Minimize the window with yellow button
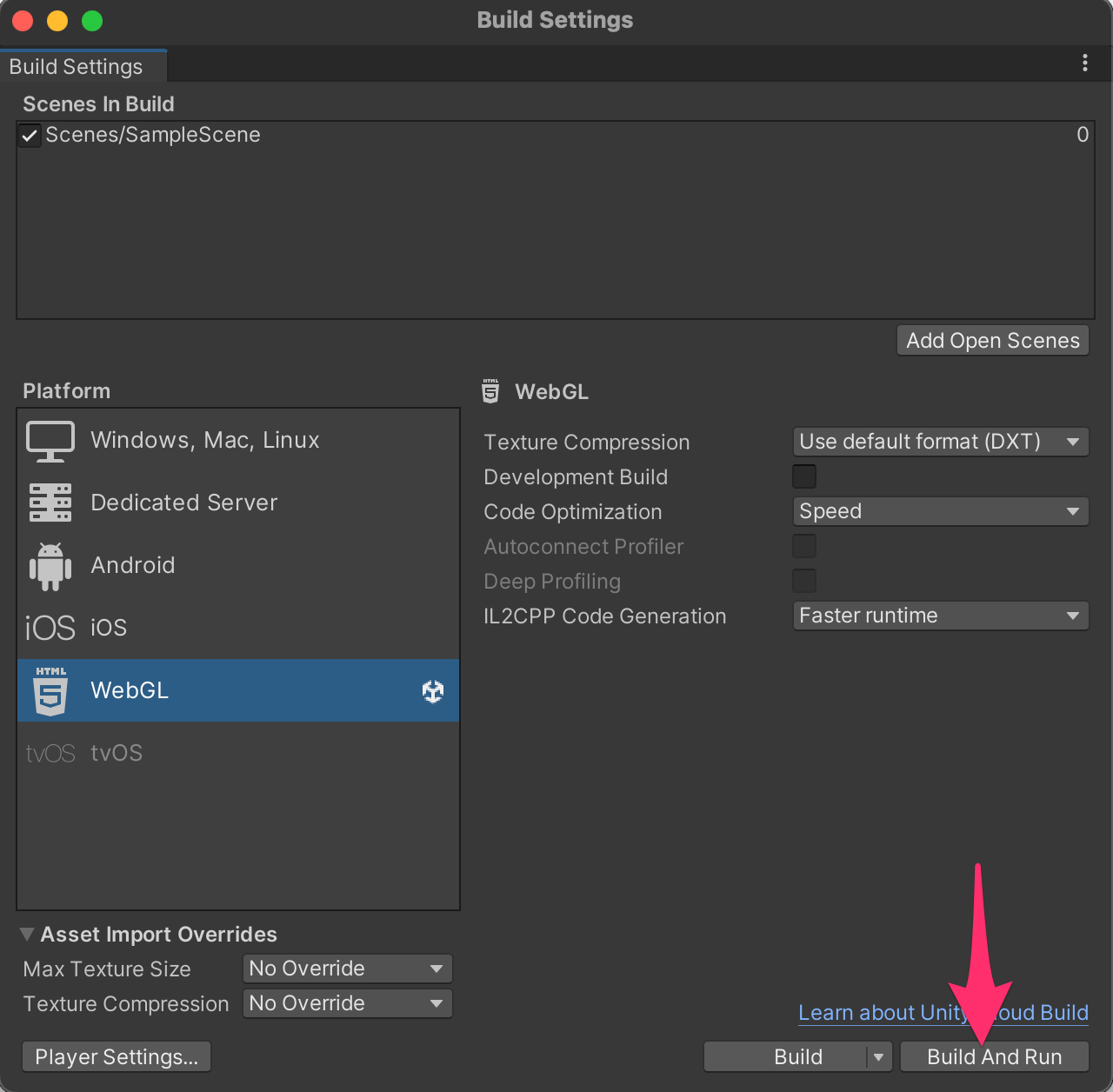Viewport: 1113px width, 1092px height. click(57, 21)
